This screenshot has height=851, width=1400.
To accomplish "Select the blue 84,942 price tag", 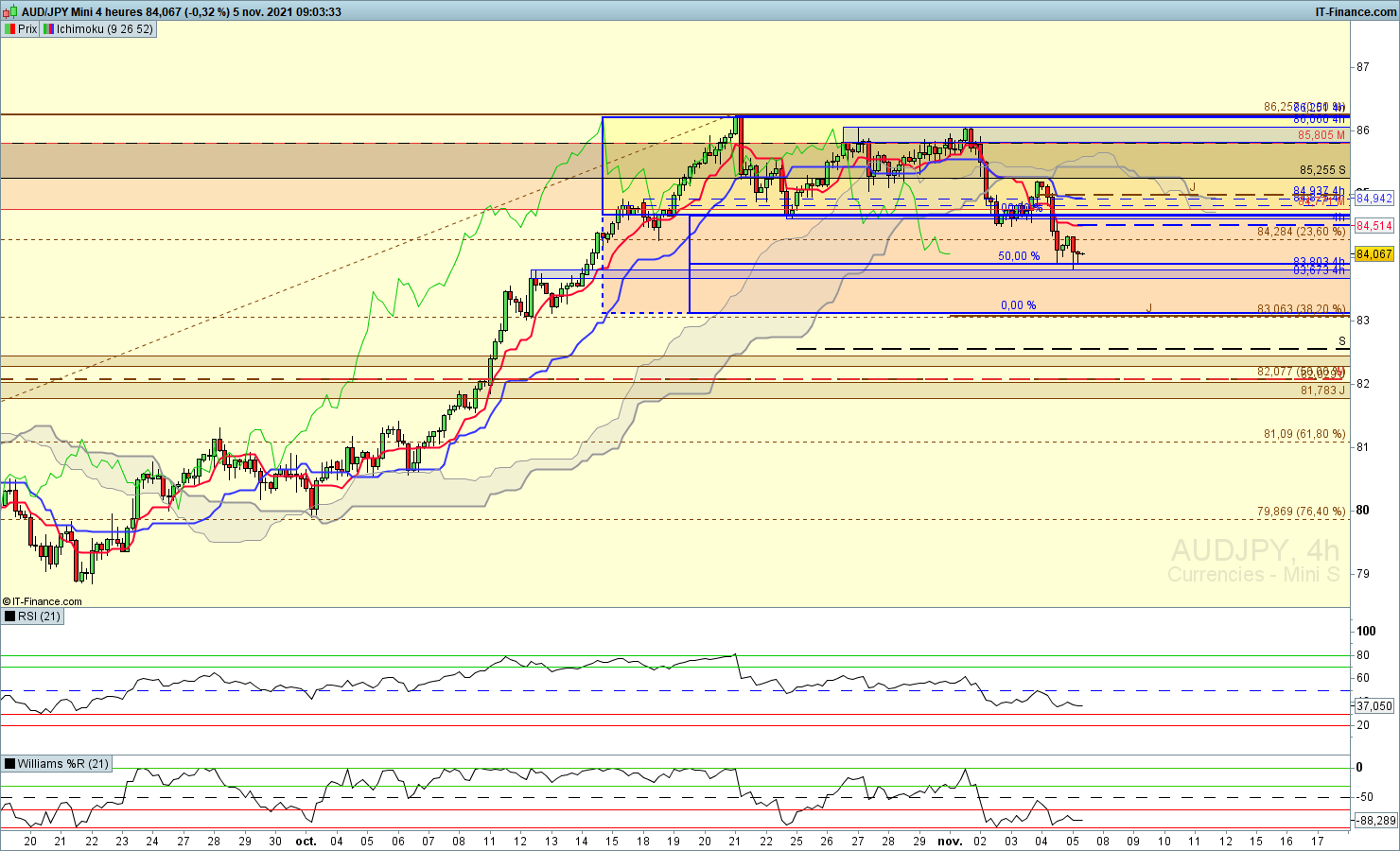I will (x=1374, y=199).
